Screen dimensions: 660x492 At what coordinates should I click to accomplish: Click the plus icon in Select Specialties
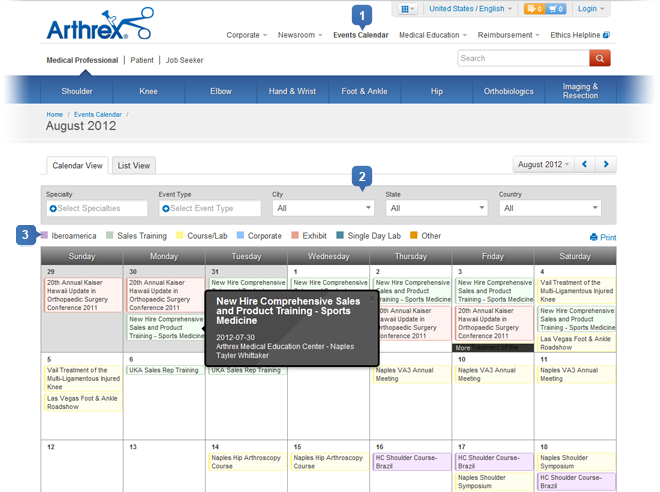53,208
